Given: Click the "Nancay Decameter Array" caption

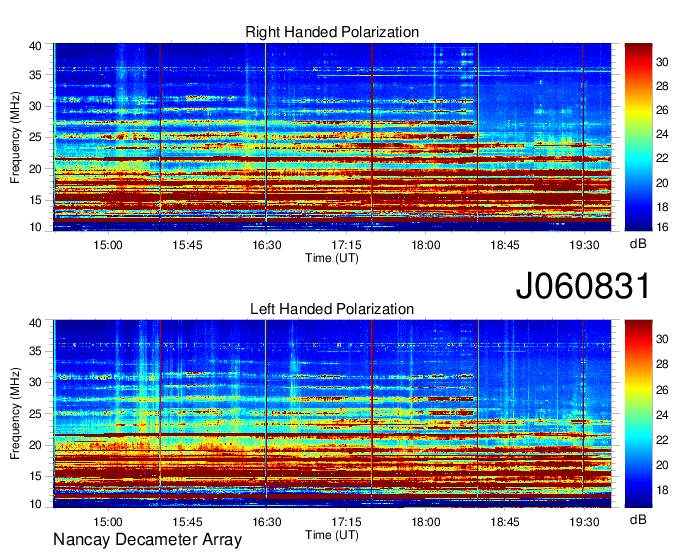Looking at the screenshot, I should click(147, 539).
